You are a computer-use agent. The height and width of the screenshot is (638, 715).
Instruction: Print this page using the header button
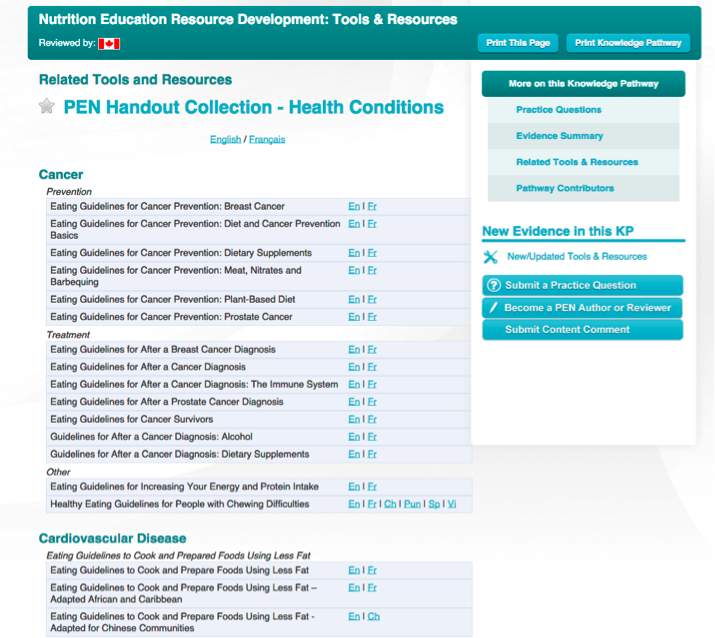(x=518, y=43)
